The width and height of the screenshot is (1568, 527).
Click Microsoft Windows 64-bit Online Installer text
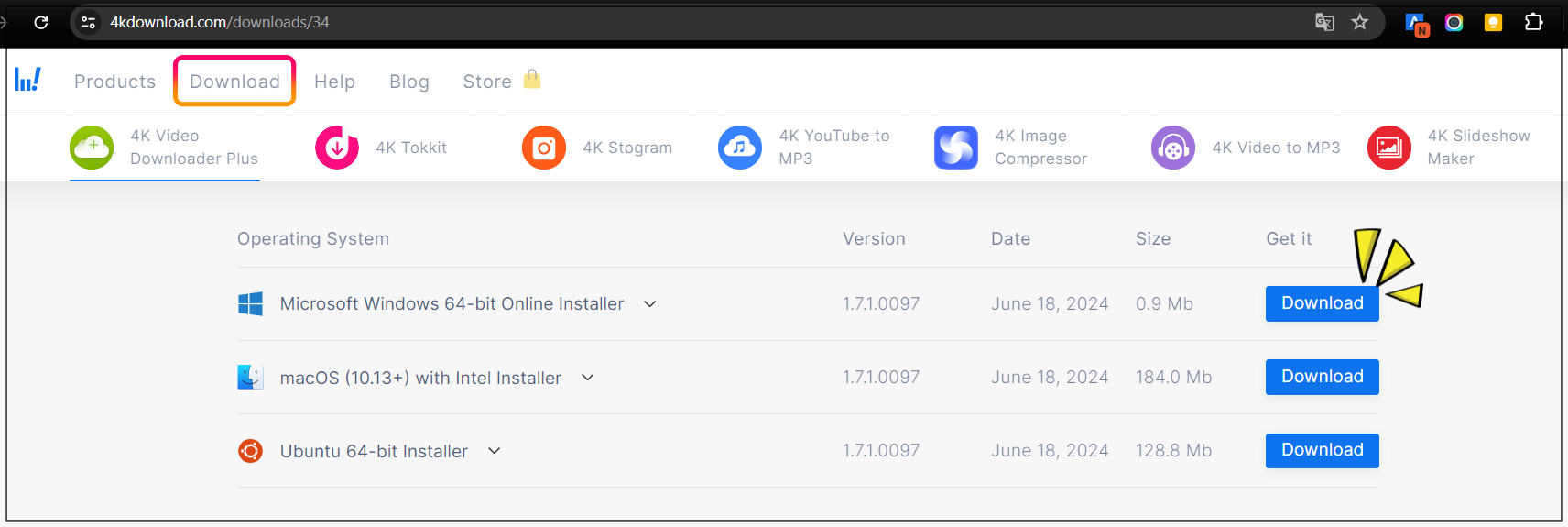[x=452, y=303]
